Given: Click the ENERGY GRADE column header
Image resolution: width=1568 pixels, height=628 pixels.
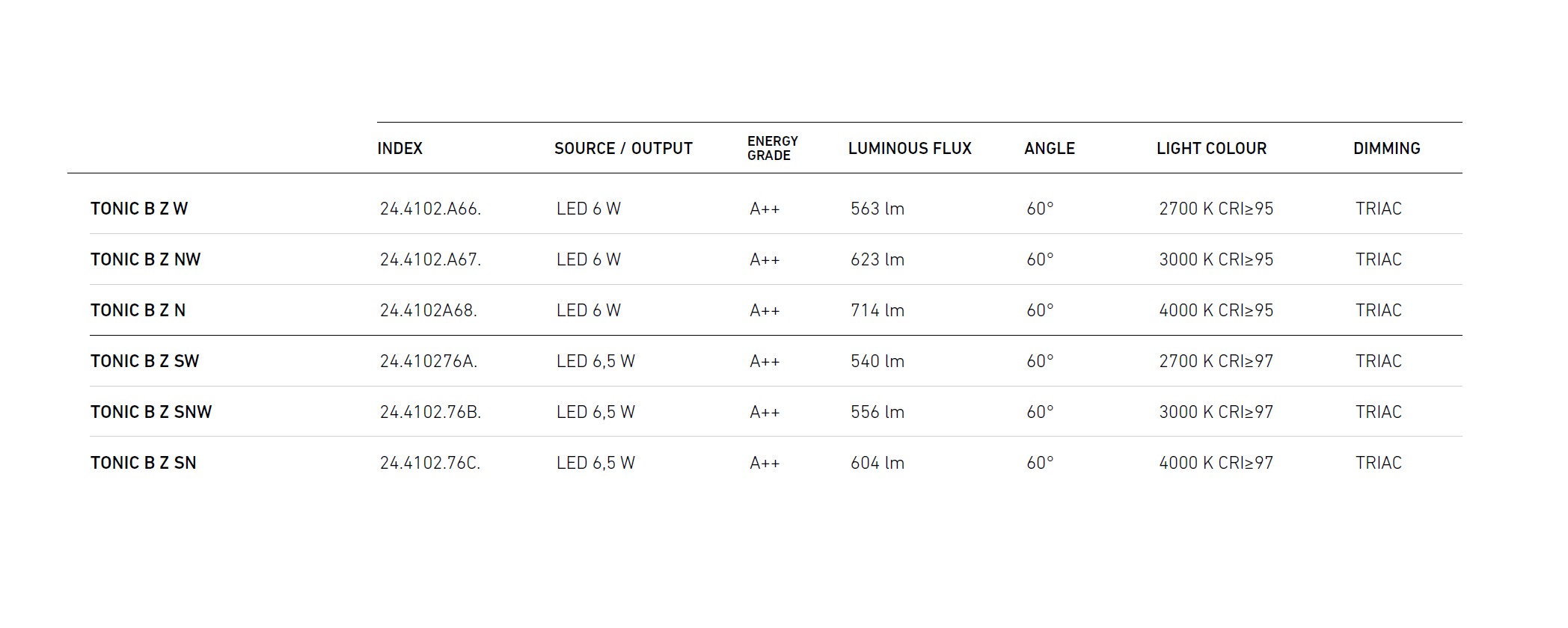Looking at the screenshot, I should [x=772, y=149].
